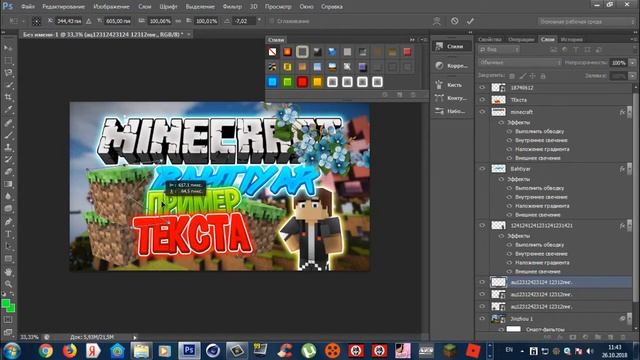Open the fill (Заливка) slider arrow
Screen dimensions: 640x360
[632, 76]
